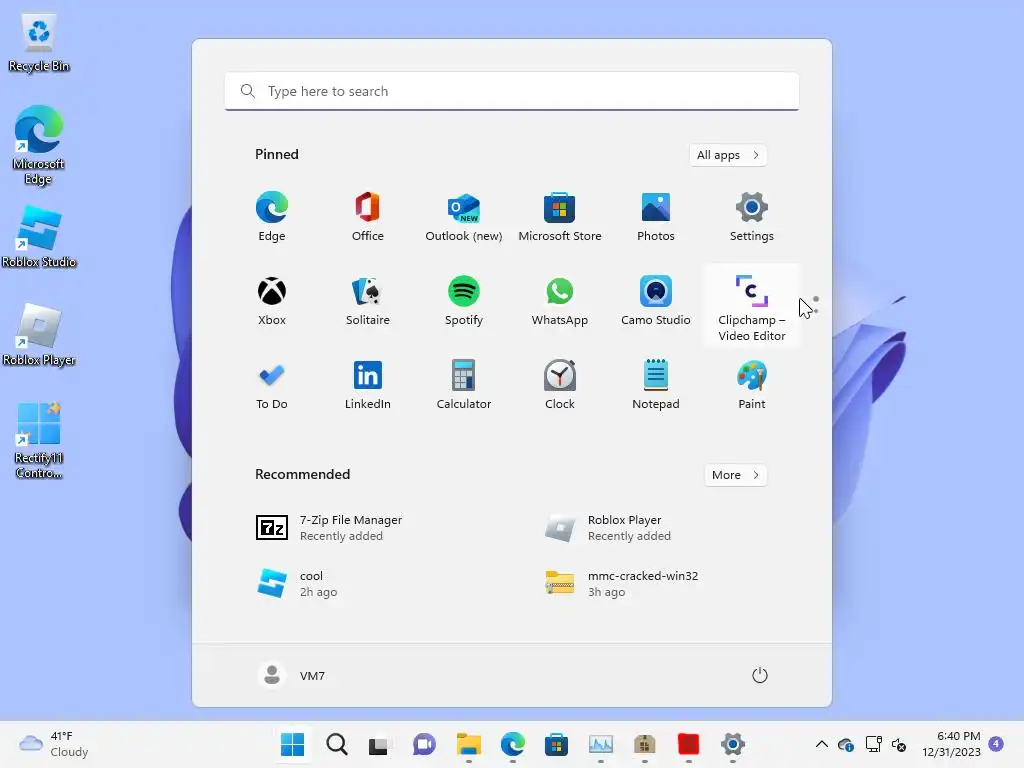Image resolution: width=1024 pixels, height=768 pixels.
Task: Select the Roblox Studio desktop shortcut
Action: click(39, 237)
